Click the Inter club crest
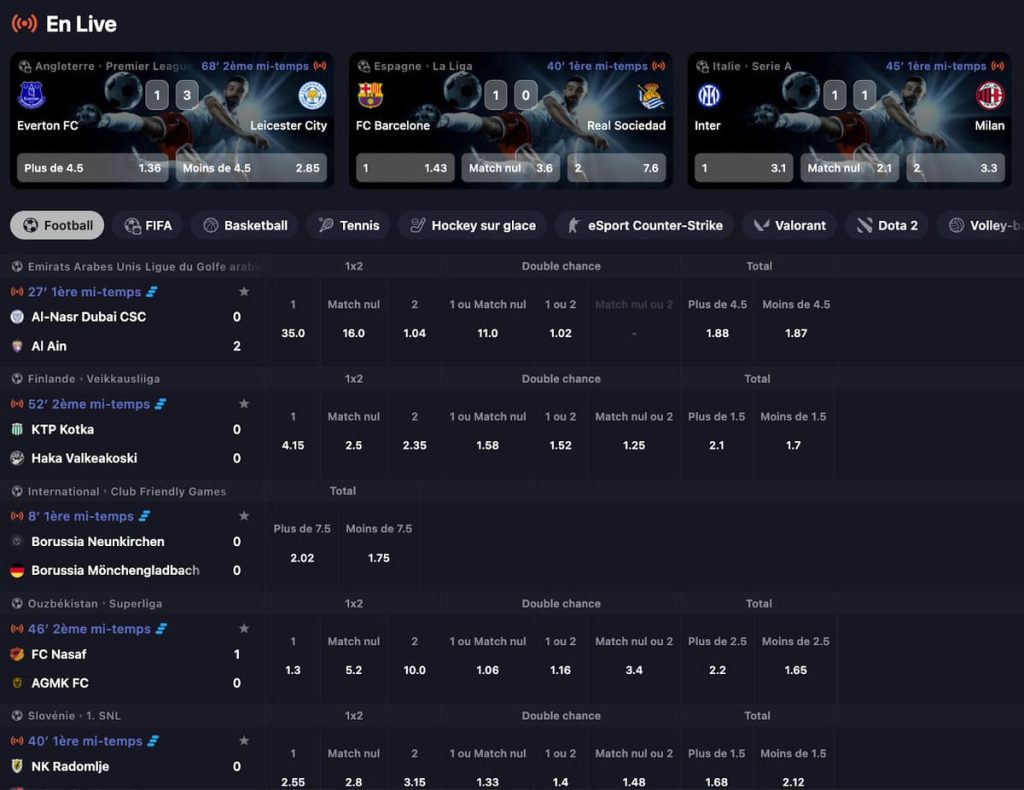The width and height of the screenshot is (1024, 790). pyautogui.click(x=709, y=95)
